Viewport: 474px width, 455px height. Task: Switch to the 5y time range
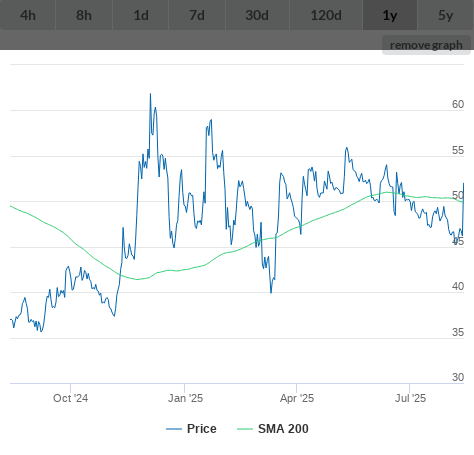point(446,15)
